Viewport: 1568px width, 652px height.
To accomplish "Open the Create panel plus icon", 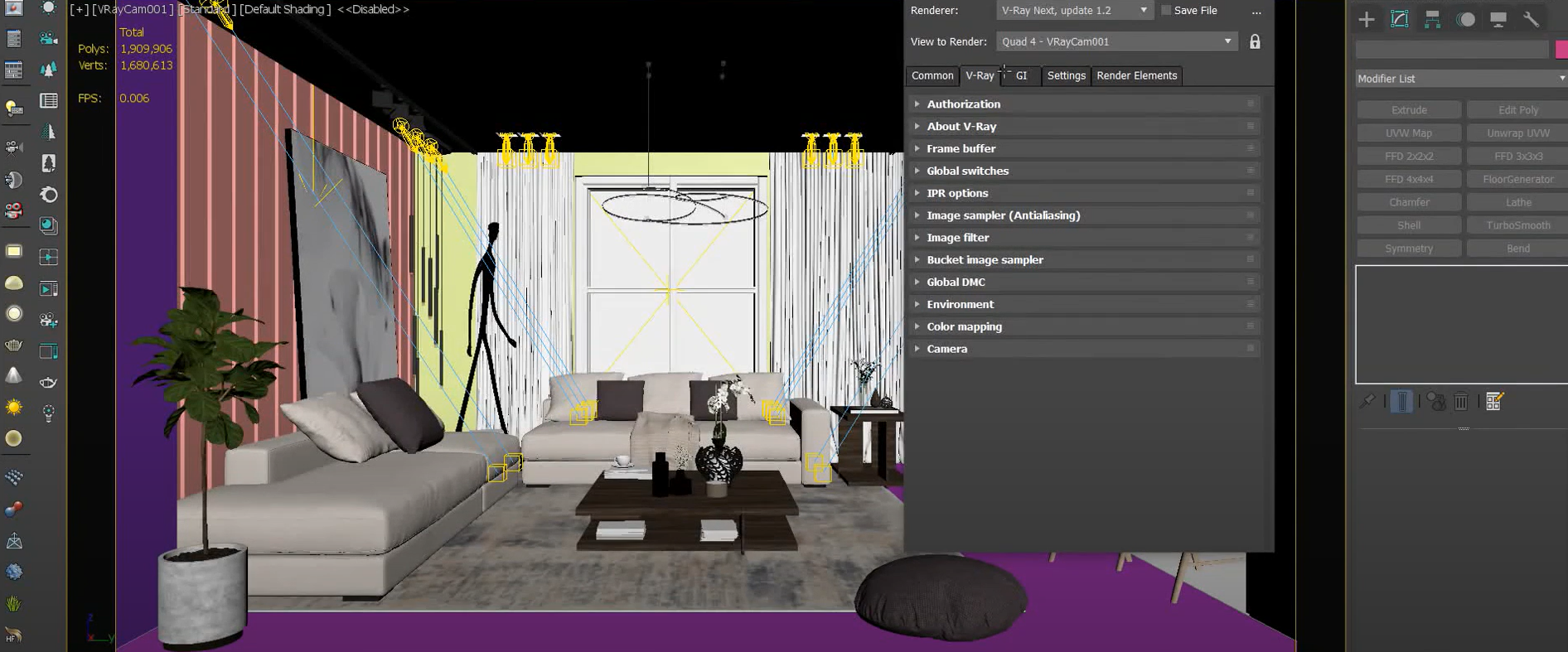I will coord(1367,19).
